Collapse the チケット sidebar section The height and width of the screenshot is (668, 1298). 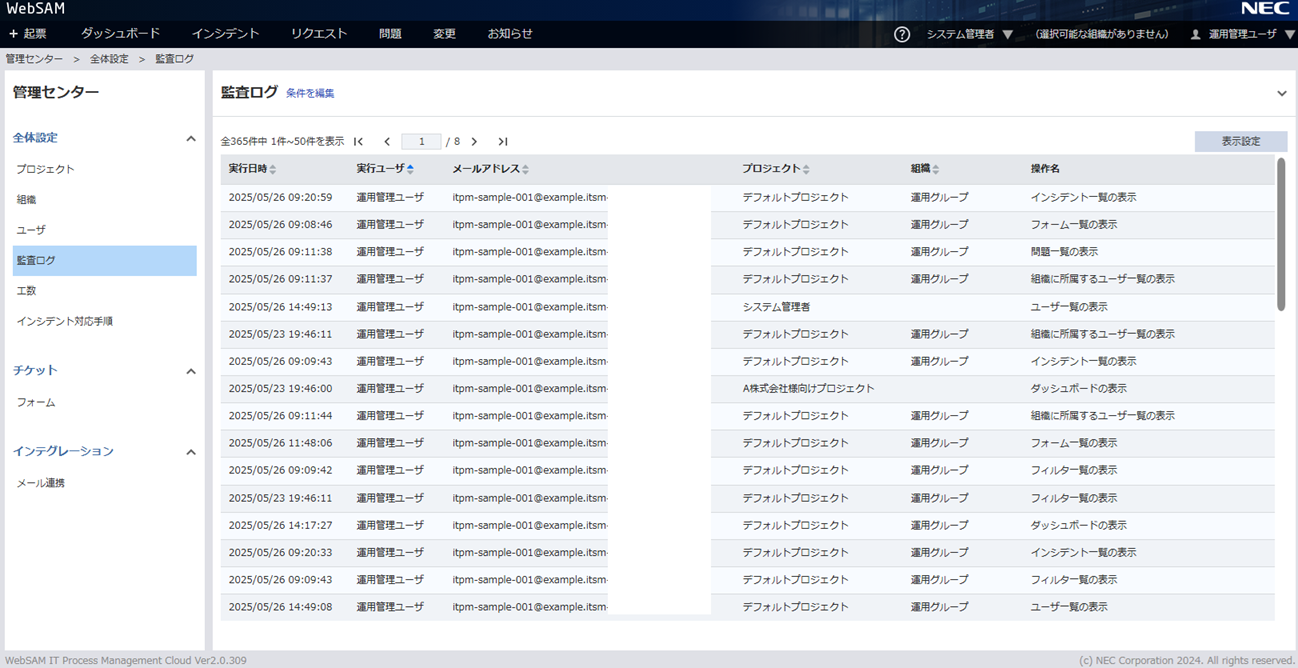tap(191, 371)
